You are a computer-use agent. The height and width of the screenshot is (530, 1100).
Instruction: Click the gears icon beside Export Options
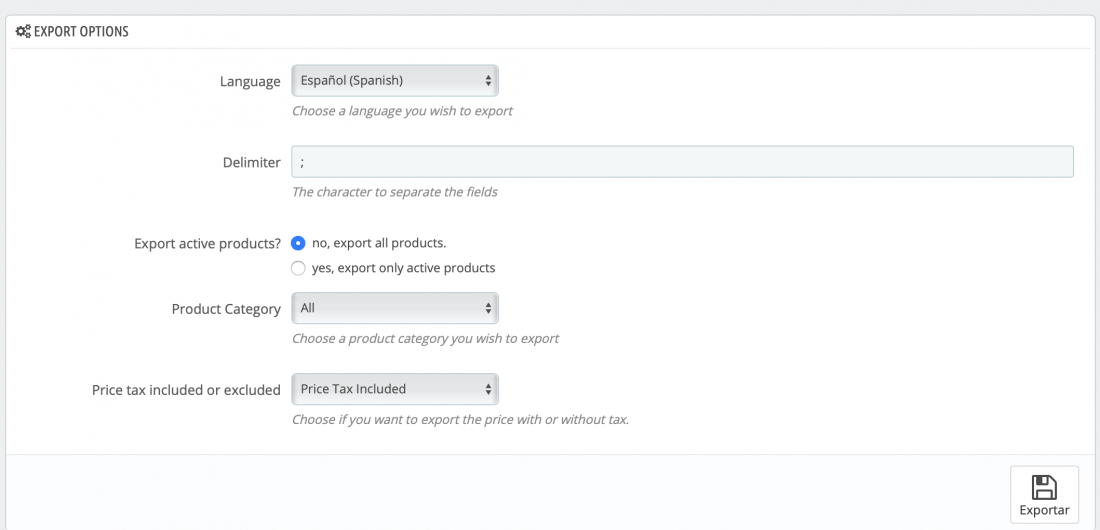23,32
